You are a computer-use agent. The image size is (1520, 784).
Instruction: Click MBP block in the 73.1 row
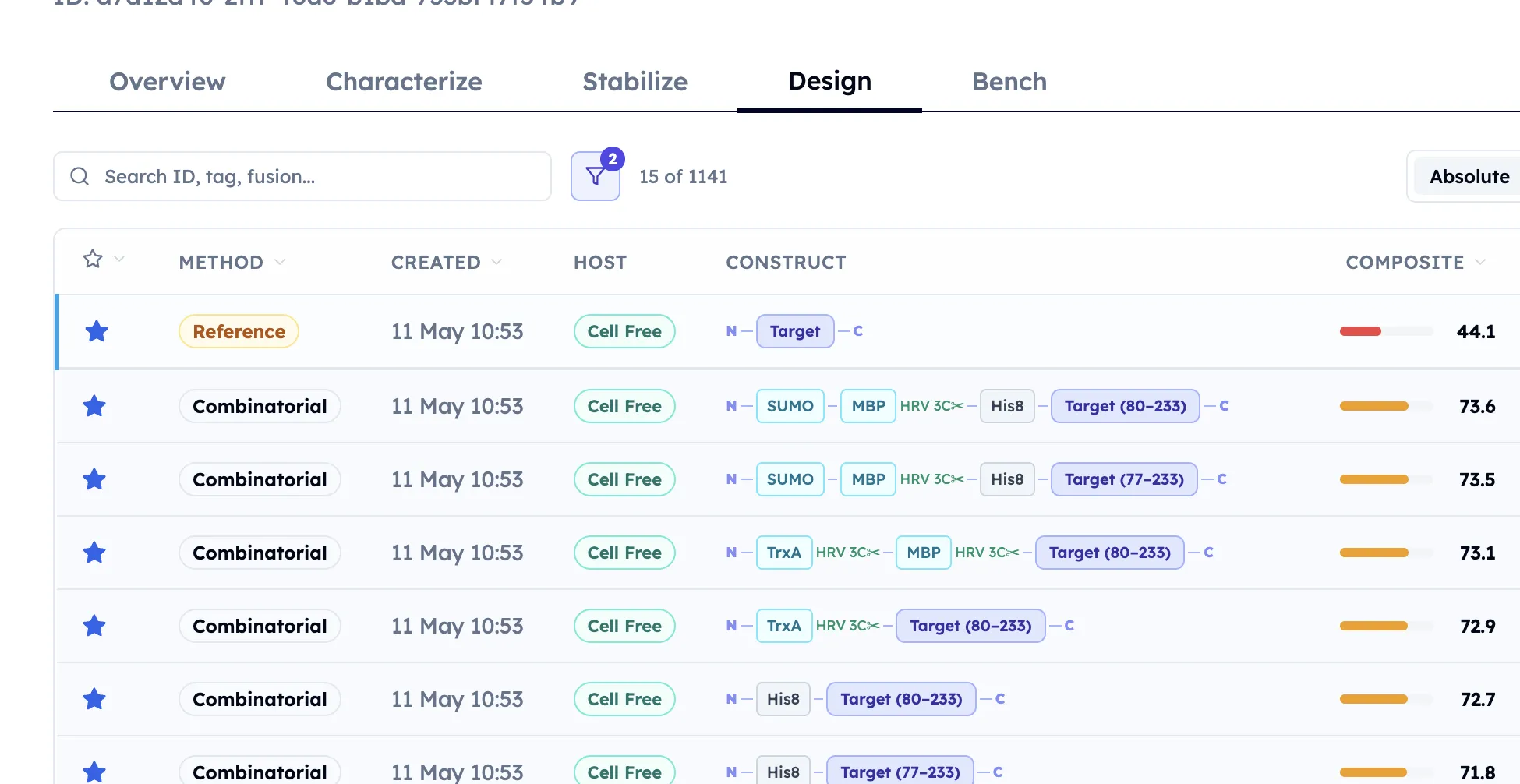point(924,553)
